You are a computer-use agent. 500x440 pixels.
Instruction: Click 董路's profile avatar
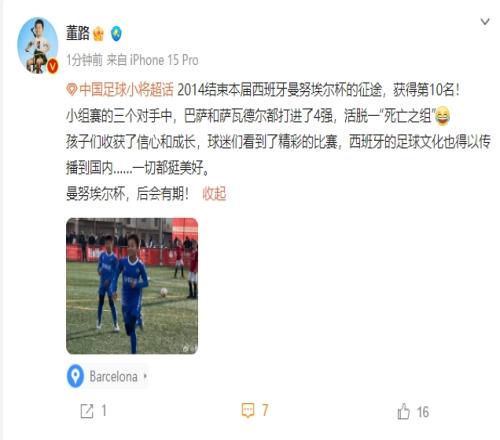[38, 45]
